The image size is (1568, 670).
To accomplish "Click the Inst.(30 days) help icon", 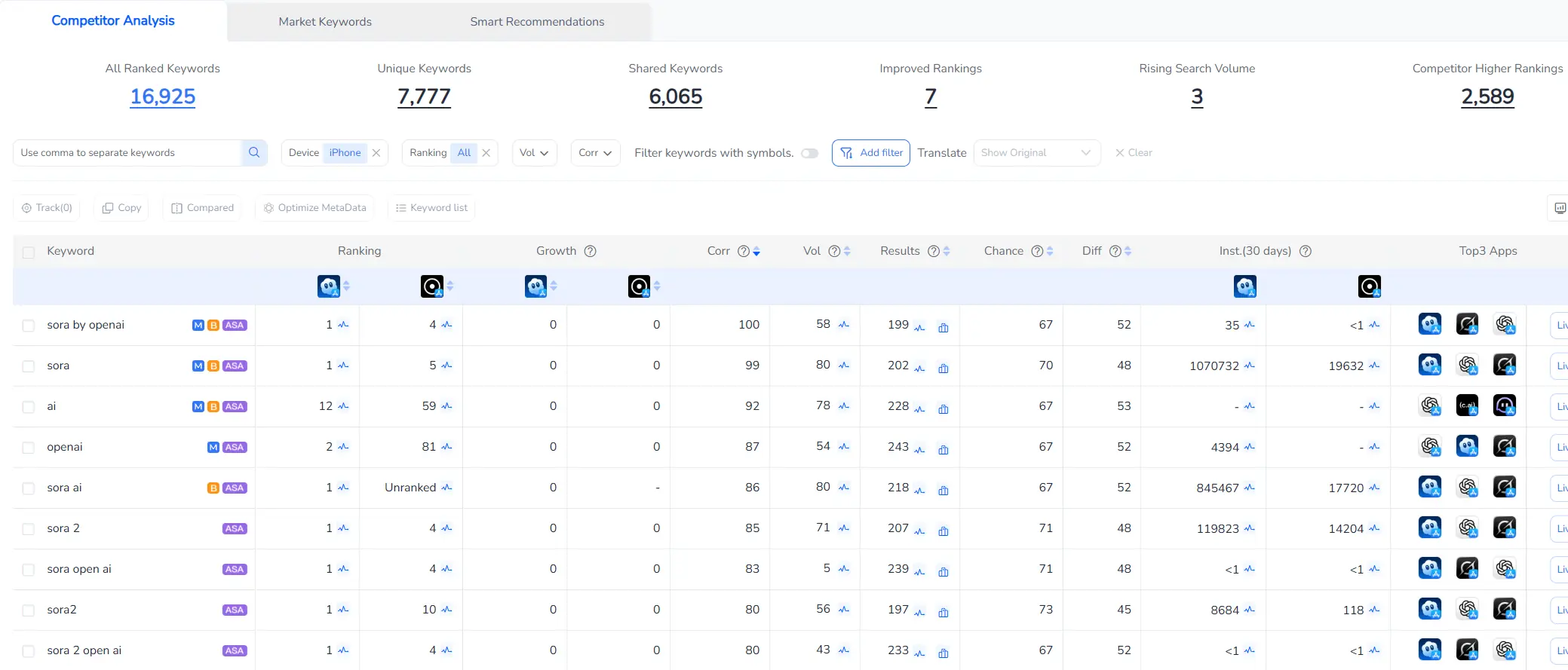I will tap(1306, 251).
